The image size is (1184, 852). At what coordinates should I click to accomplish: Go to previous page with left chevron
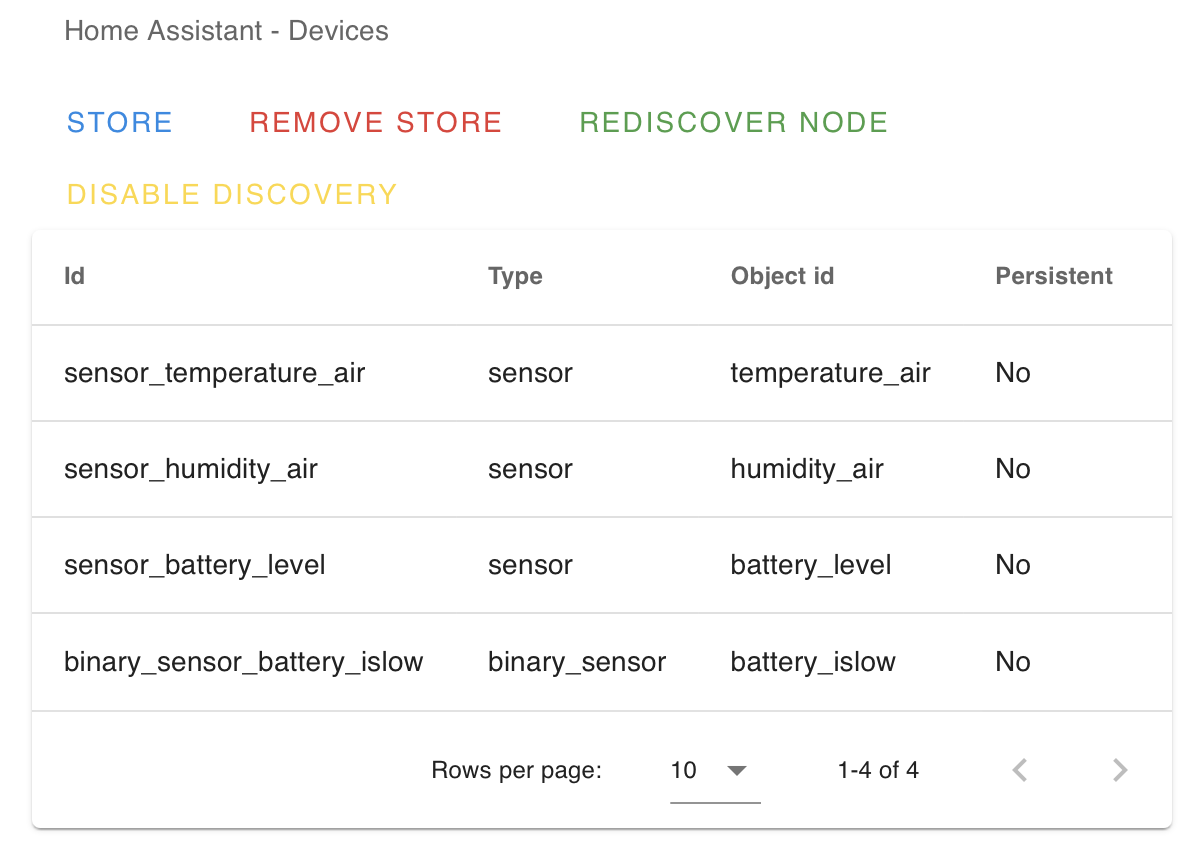click(1019, 770)
